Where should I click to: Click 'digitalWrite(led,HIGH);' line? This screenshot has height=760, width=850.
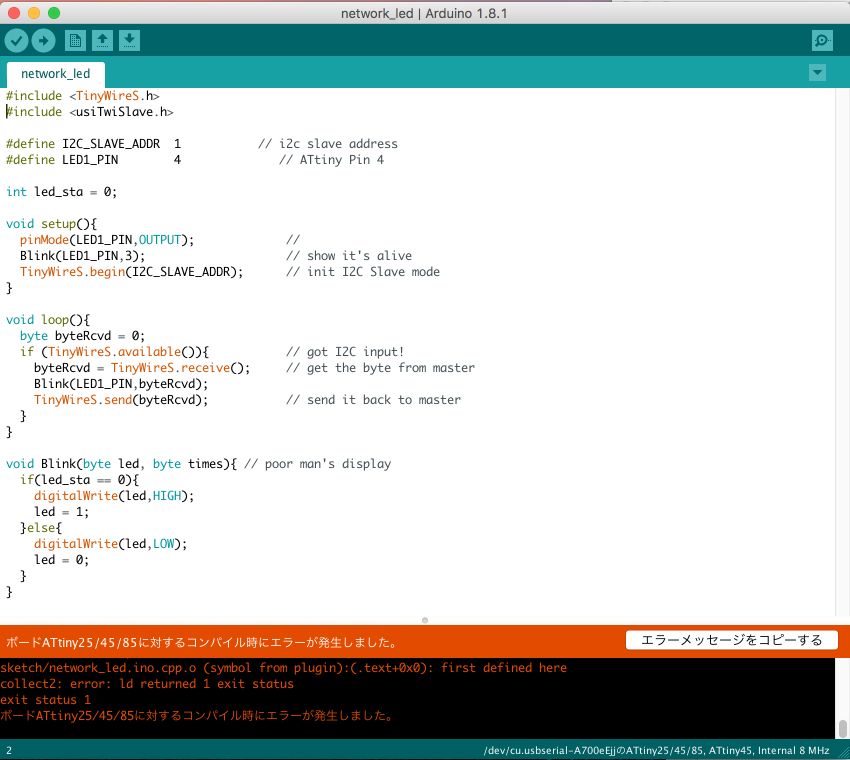(114, 496)
